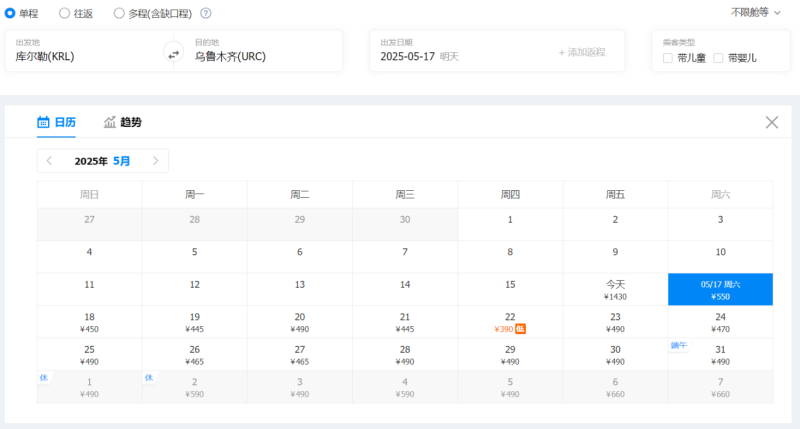Pick May 25 at ¥490
The image size is (800, 429).
point(89,355)
